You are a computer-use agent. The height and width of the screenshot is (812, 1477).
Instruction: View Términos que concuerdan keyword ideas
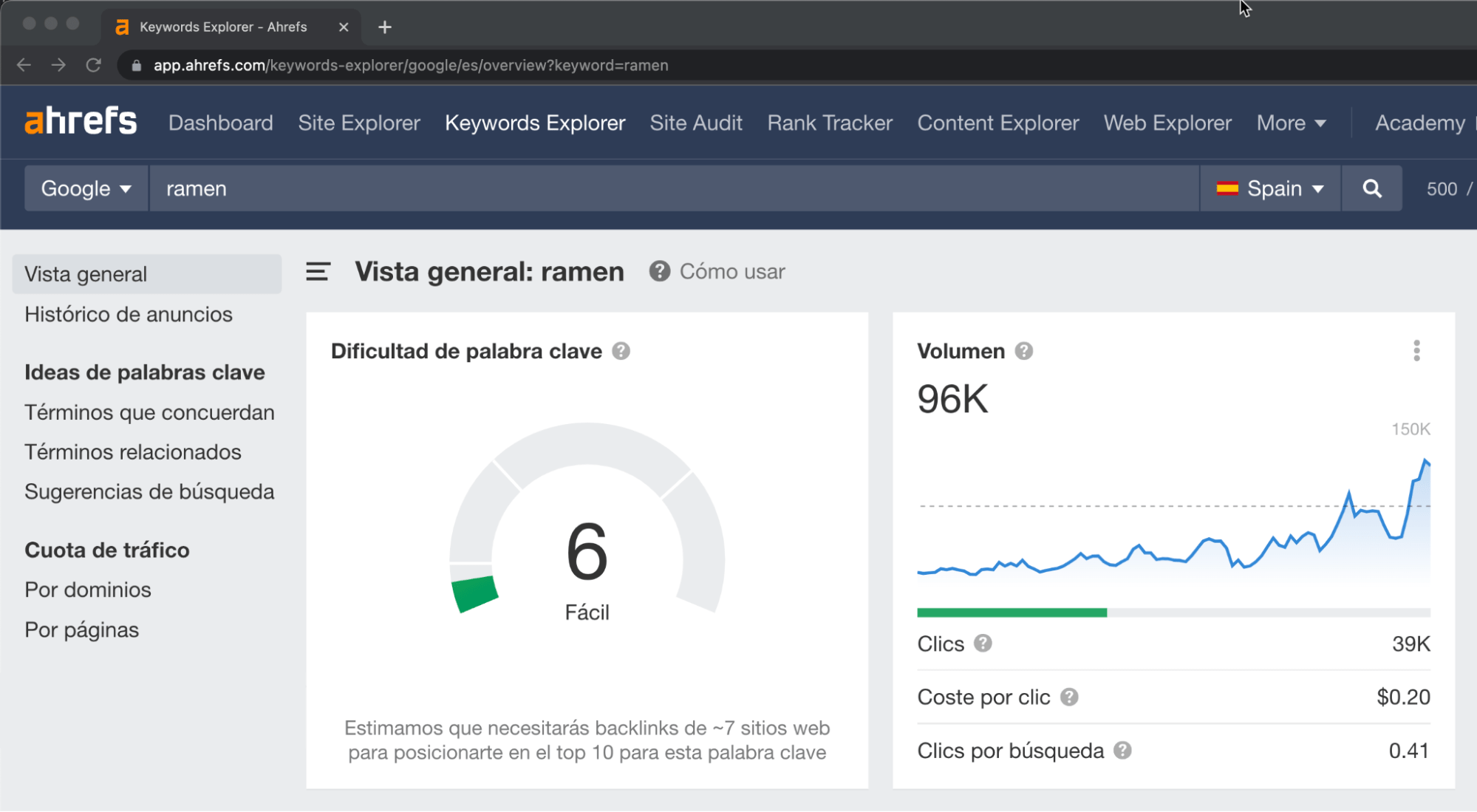tap(149, 412)
